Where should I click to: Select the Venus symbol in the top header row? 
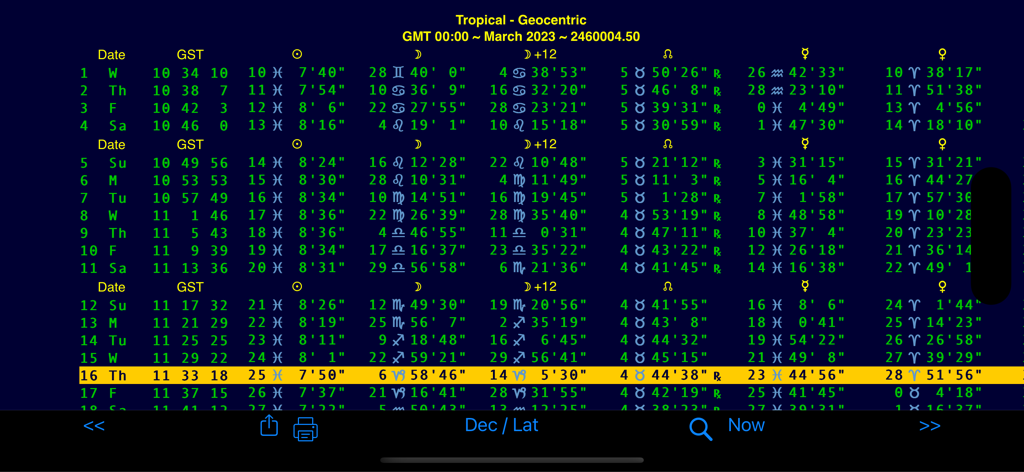(x=941, y=55)
